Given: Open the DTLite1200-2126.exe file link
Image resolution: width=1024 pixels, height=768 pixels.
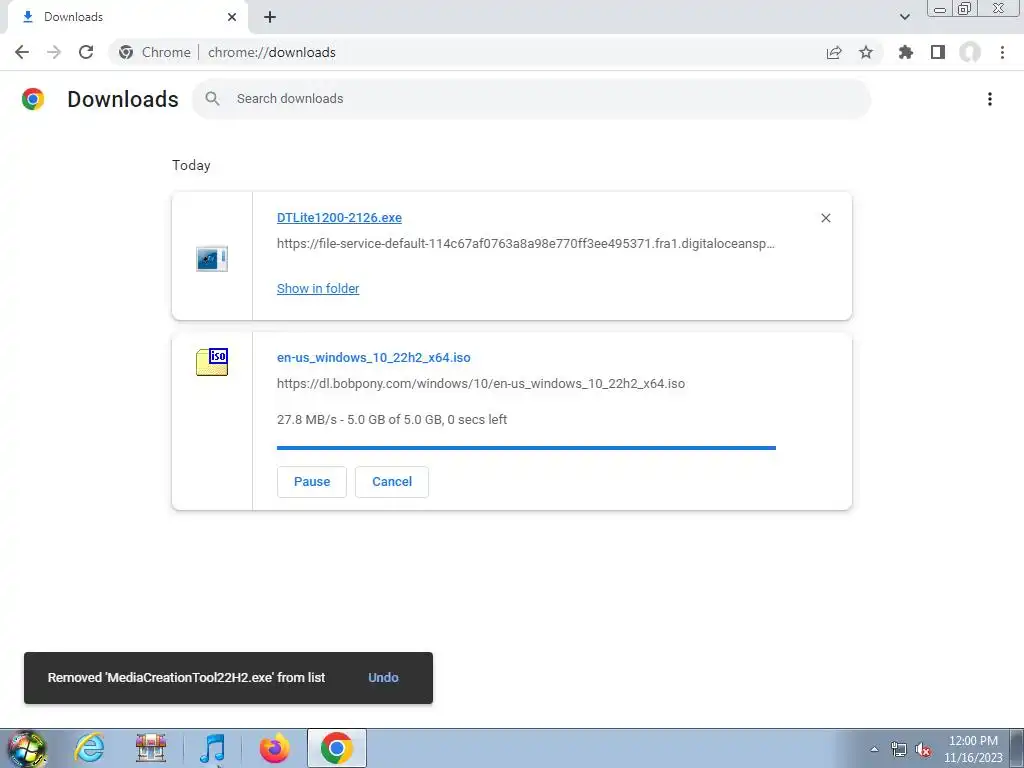Looking at the screenshot, I should pyautogui.click(x=339, y=217).
